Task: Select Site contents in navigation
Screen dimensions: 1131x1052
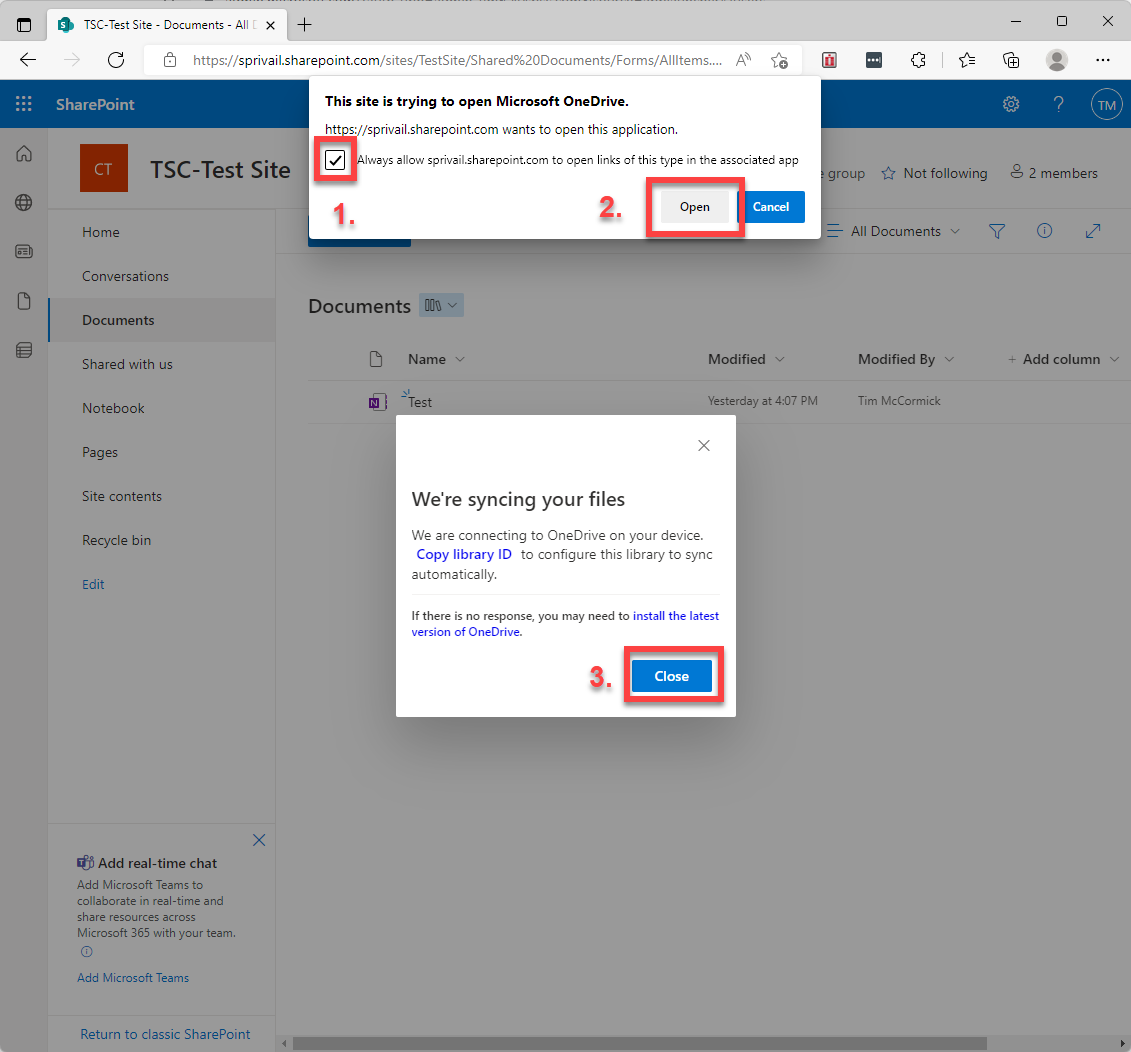Action: coord(122,496)
